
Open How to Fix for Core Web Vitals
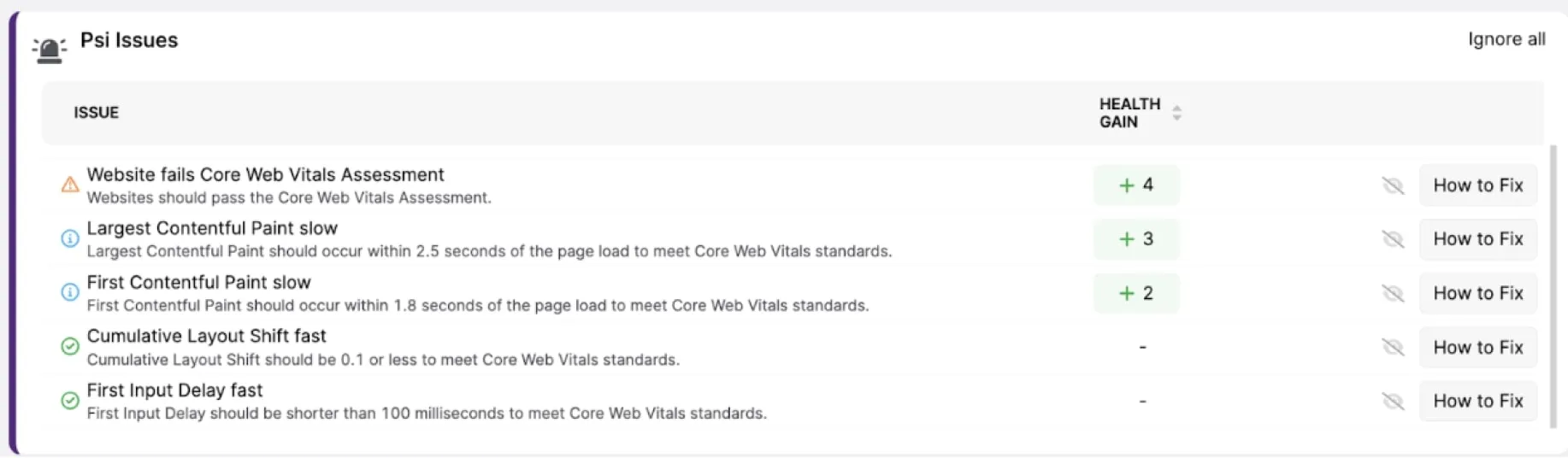(1477, 185)
